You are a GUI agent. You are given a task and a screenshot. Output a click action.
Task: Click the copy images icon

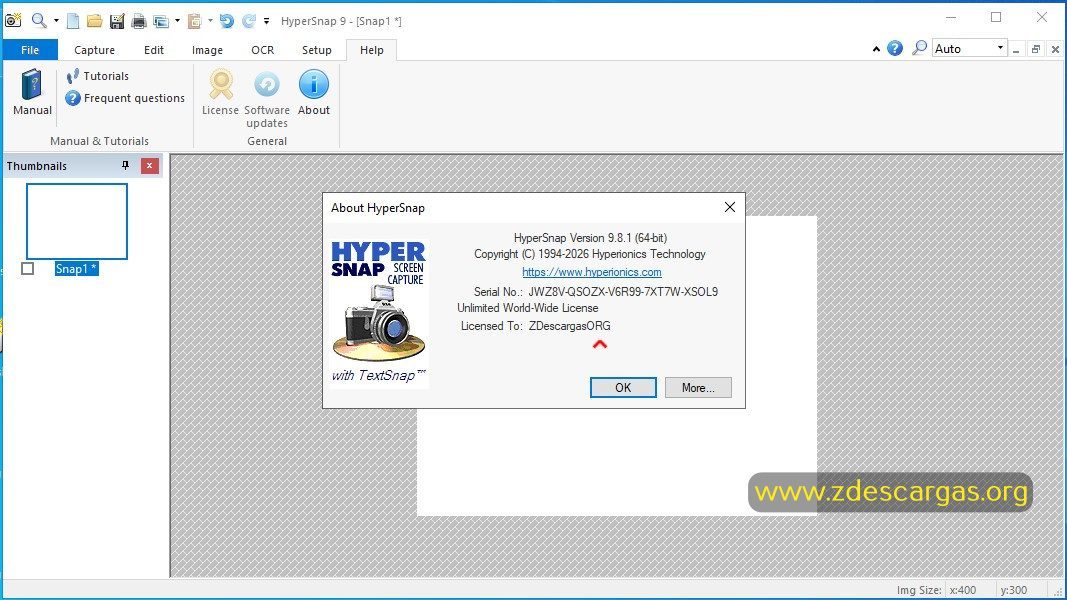161,21
